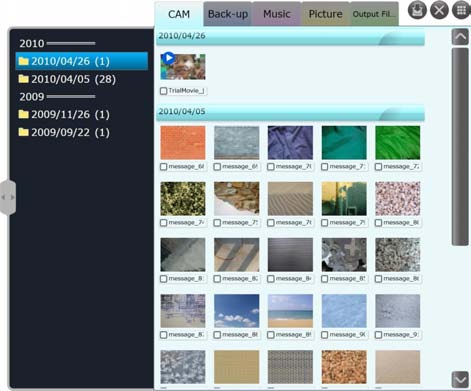Open the gray woven mesh thumbnail in the bottom row
The width and height of the screenshot is (471, 391).
pyautogui.click(x=290, y=367)
